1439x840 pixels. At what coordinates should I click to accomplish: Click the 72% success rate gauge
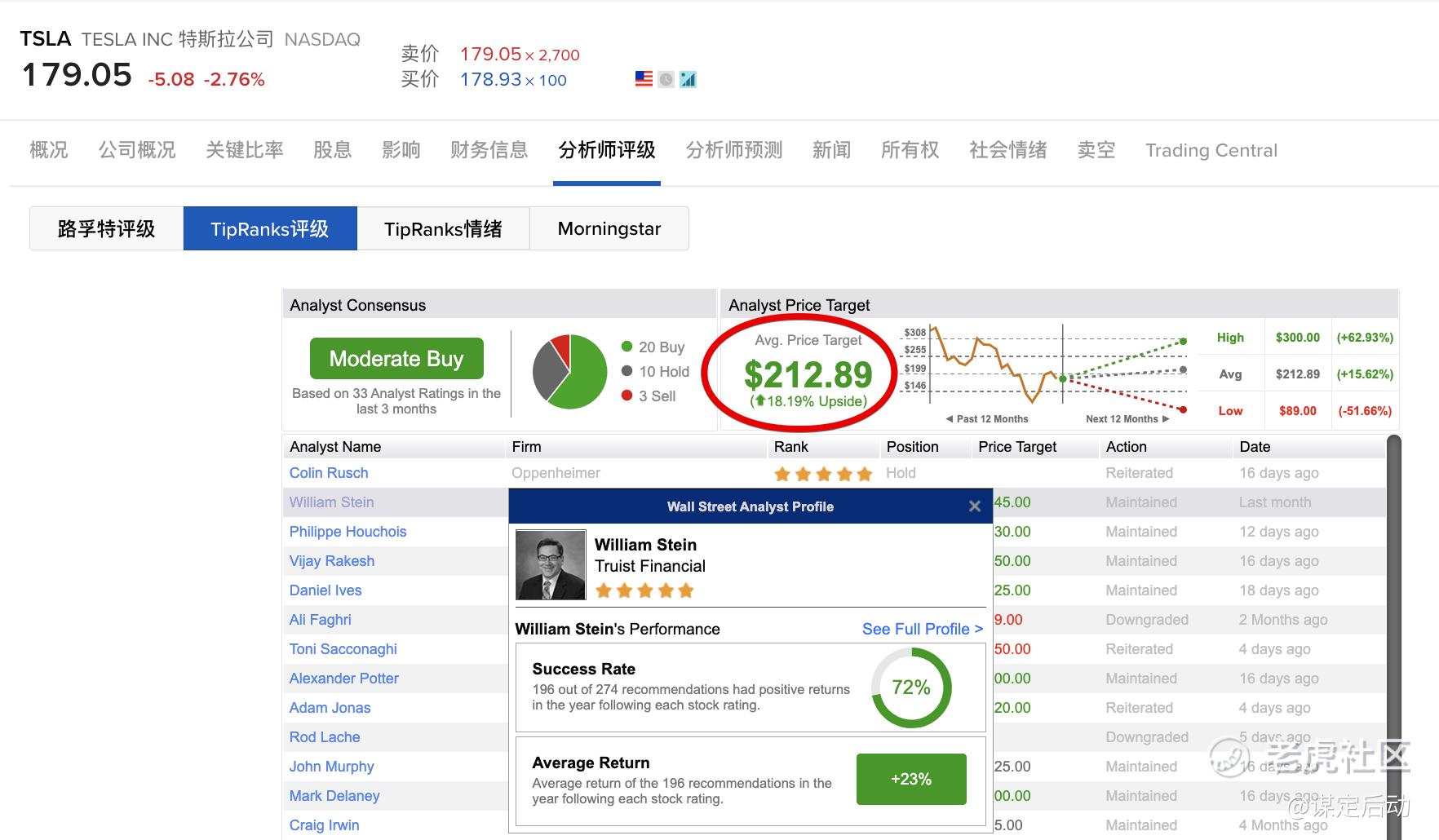(911, 687)
